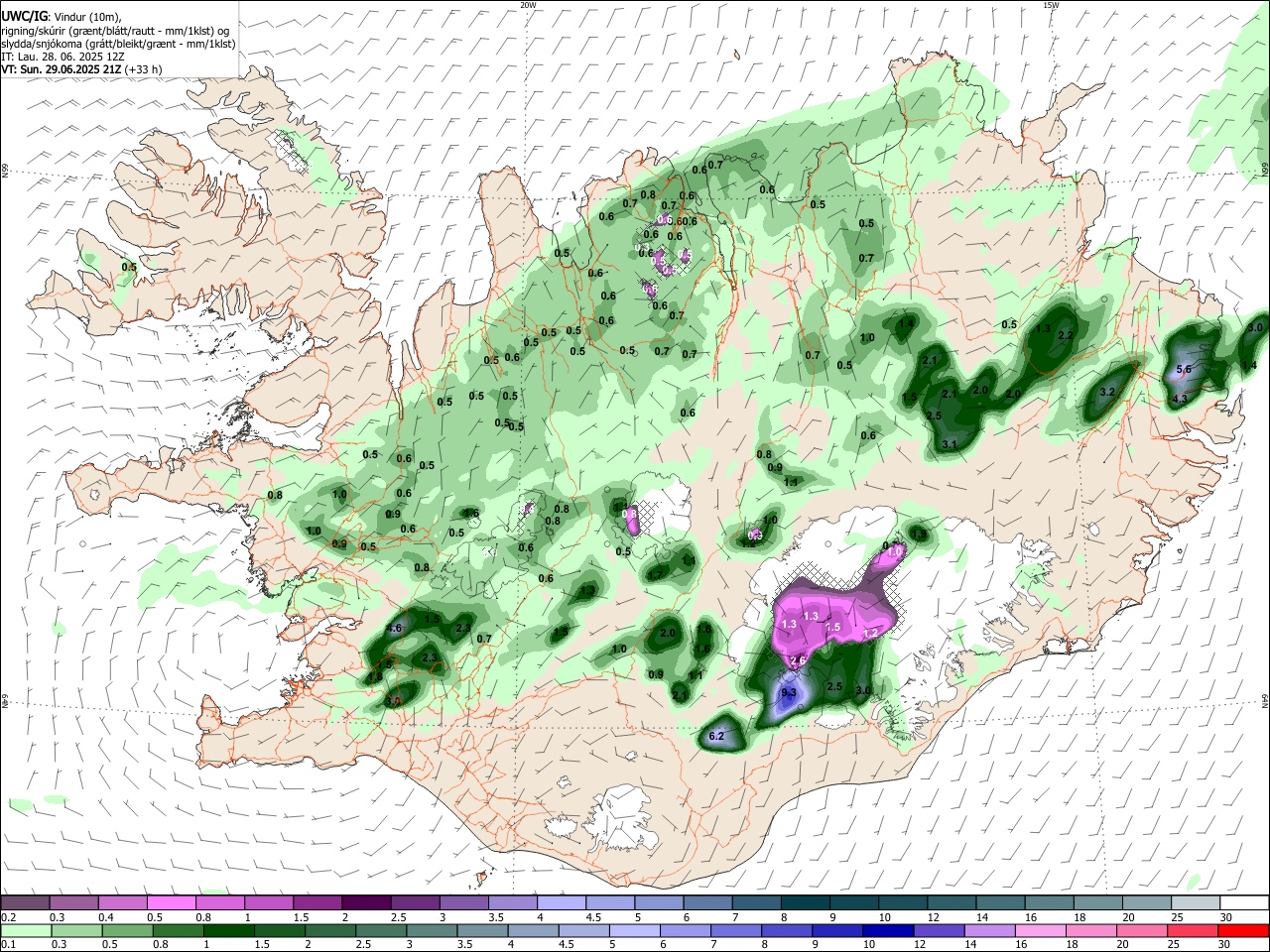Click the 2.2 precipitation value on the map
This screenshot has width=1270, height=952.
(x=1067, y=336)
